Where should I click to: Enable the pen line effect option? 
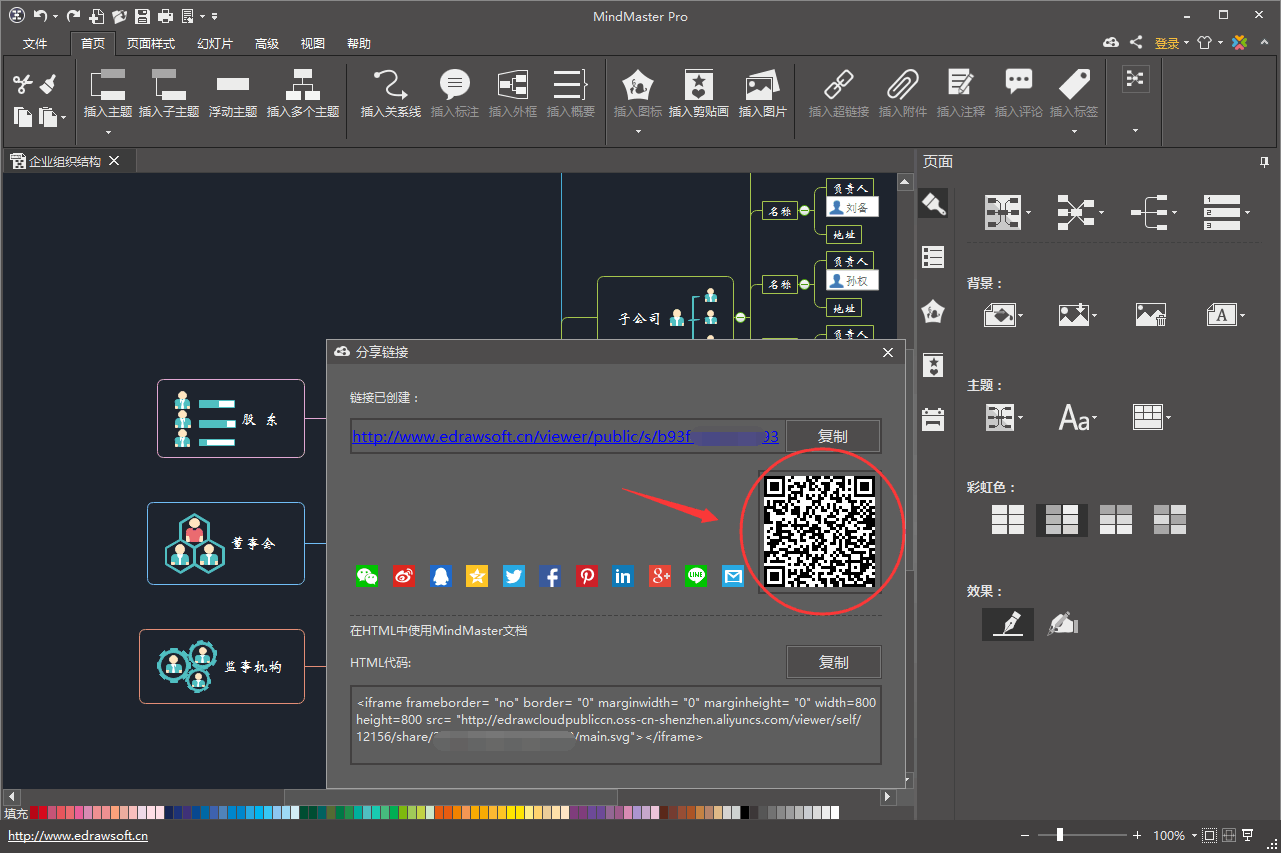click(1008, 624)
